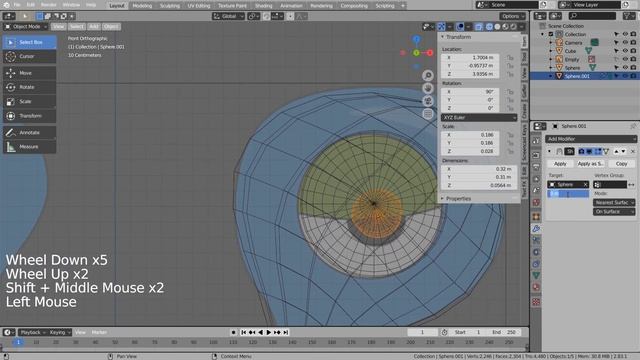This screenshot has width=640, height=360.
Task: Click the Copy modifier button
Action: tap(621, 164)
